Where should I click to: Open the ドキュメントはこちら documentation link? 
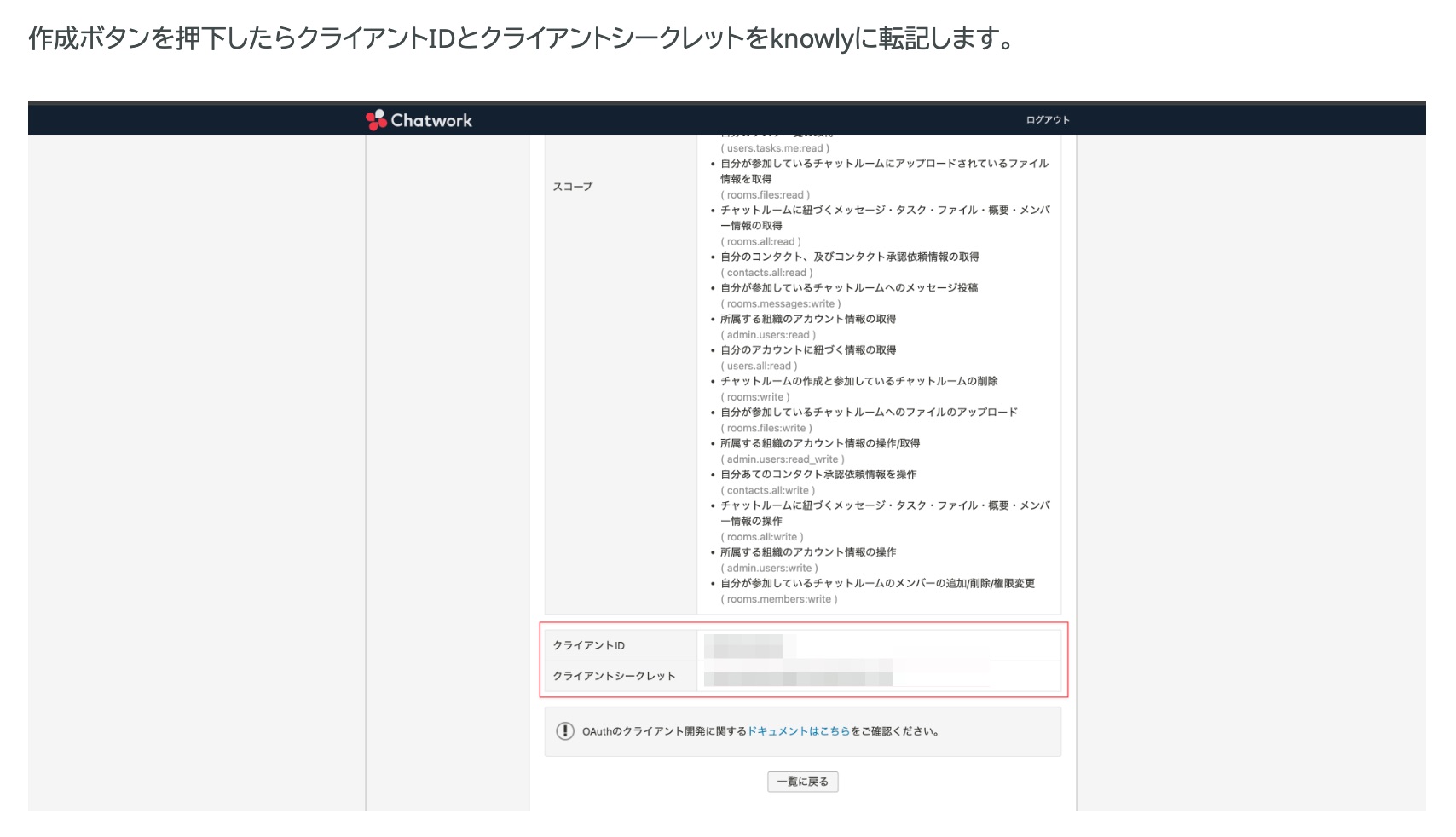797,730
